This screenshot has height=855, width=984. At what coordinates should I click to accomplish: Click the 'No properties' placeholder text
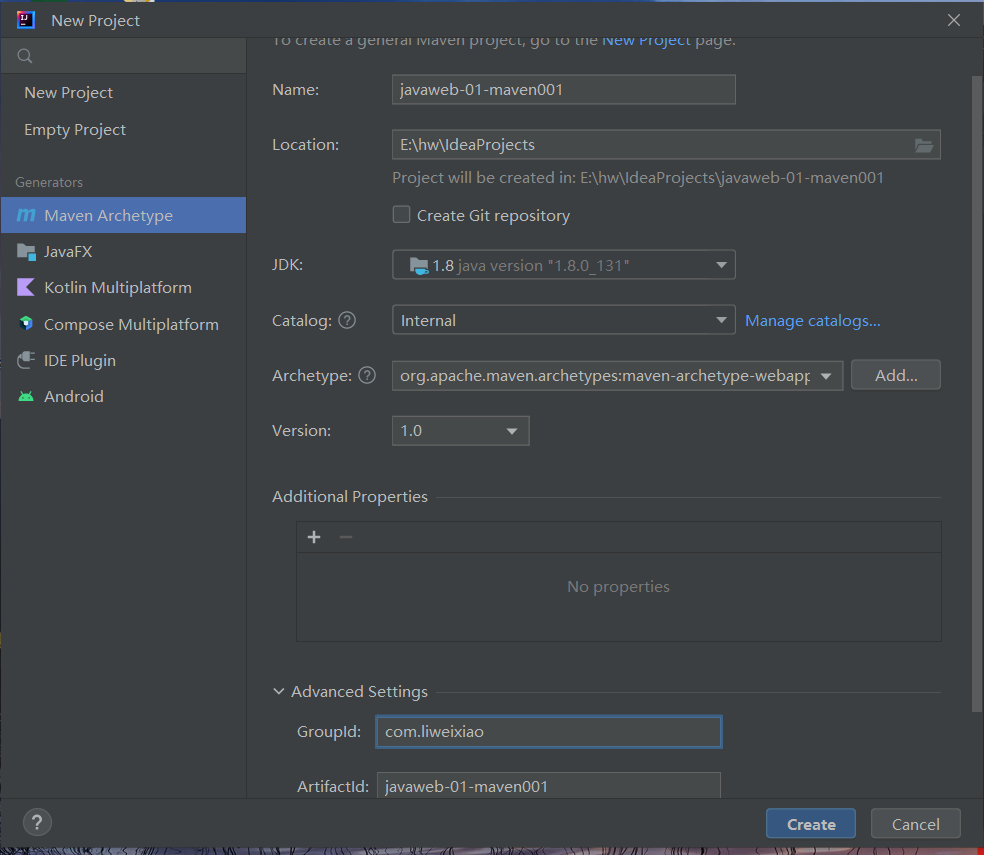pyautogui.click(x=618, y=586)
